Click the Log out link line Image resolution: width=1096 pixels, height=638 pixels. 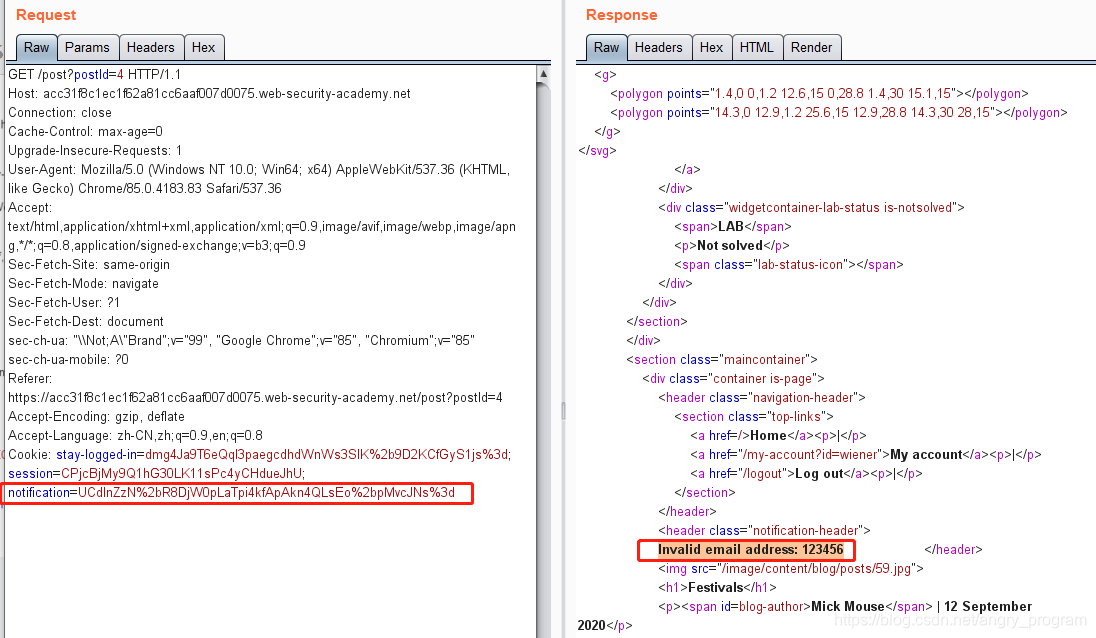[807, 473]
